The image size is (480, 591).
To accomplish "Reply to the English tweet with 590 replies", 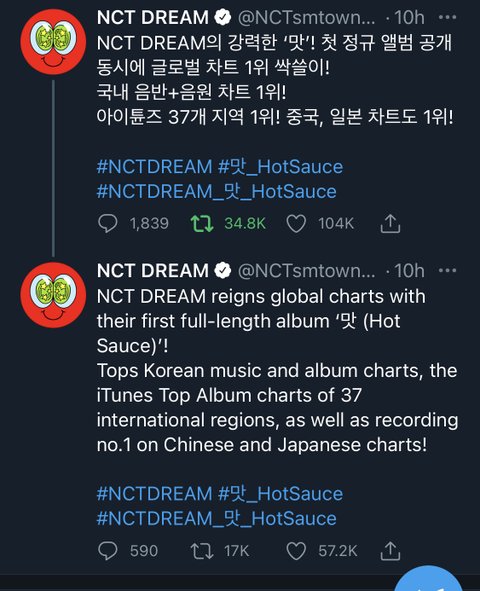I will click(108, 551).
